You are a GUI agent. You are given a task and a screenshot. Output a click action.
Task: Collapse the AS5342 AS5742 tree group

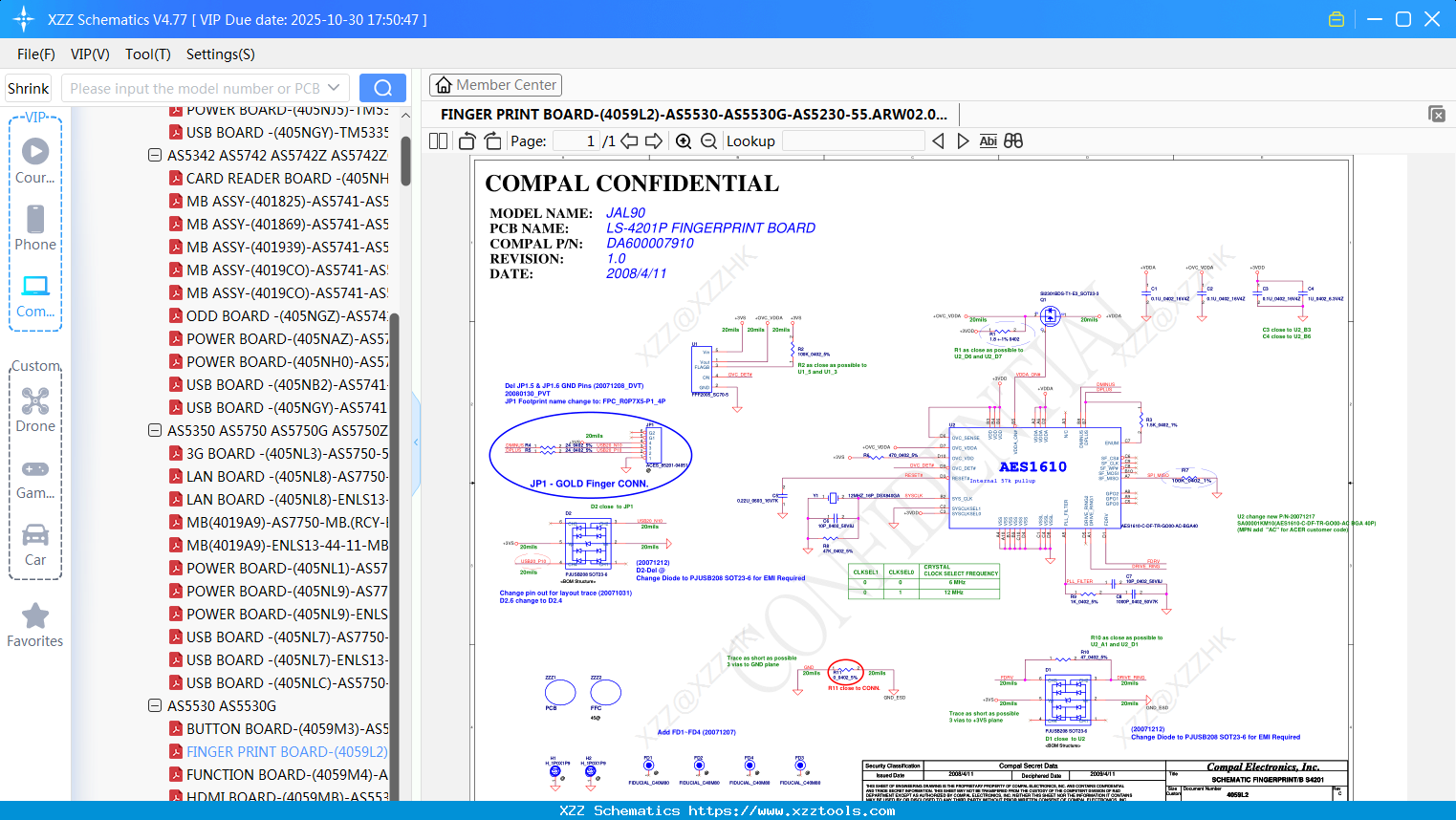(x=155, y=155)
